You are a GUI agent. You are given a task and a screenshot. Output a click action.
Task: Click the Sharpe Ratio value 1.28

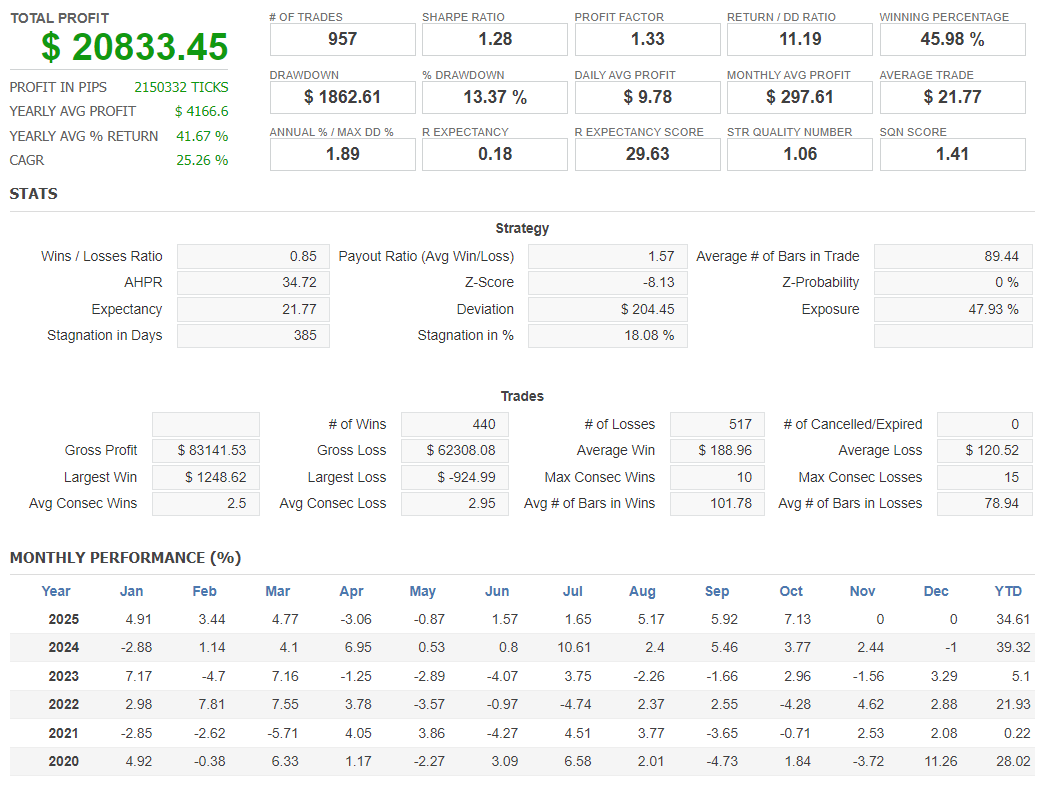pyautogui.click(x=494, y=40)
